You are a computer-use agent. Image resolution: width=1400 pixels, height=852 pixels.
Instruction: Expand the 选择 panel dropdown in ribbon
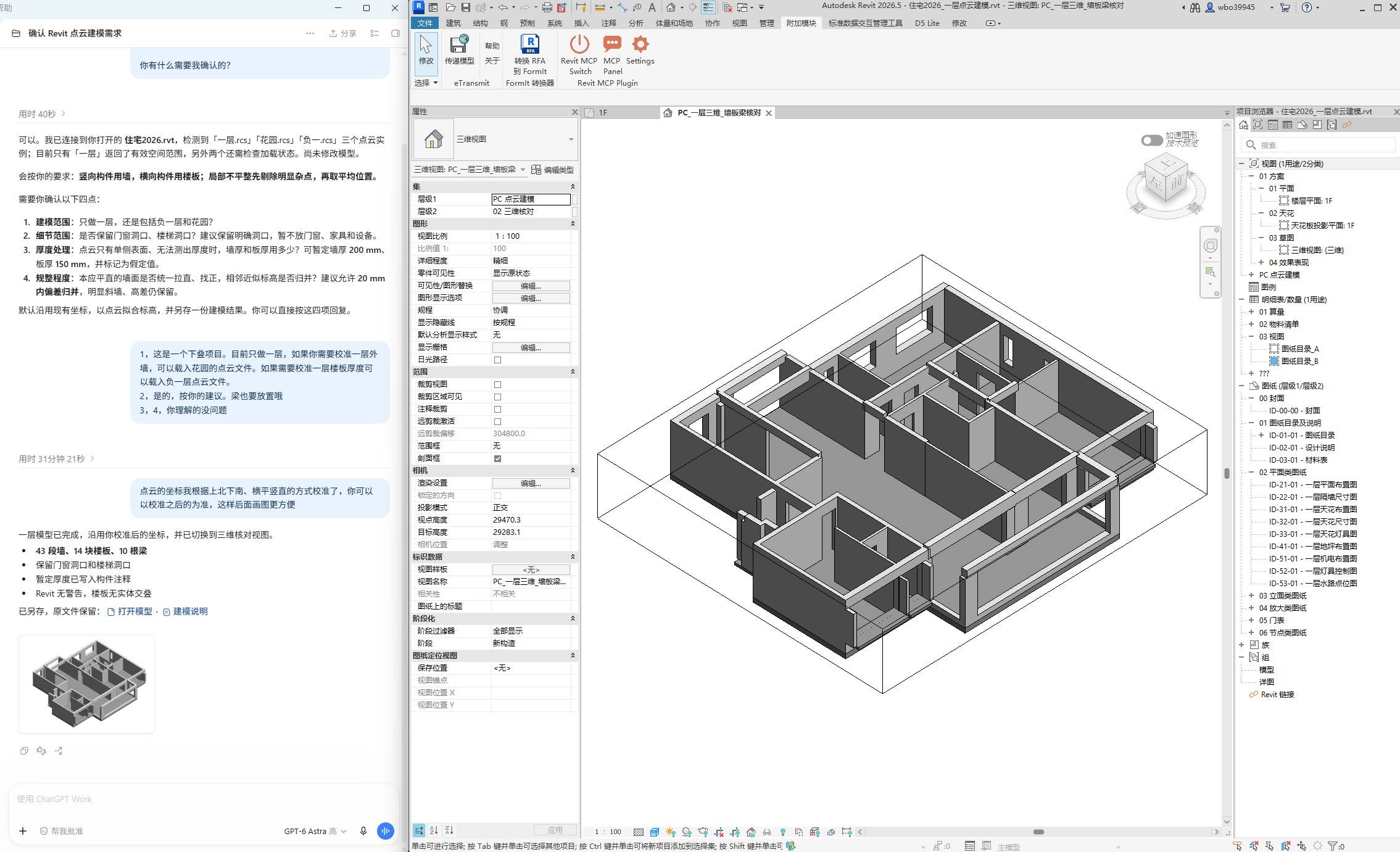[426, 83]
